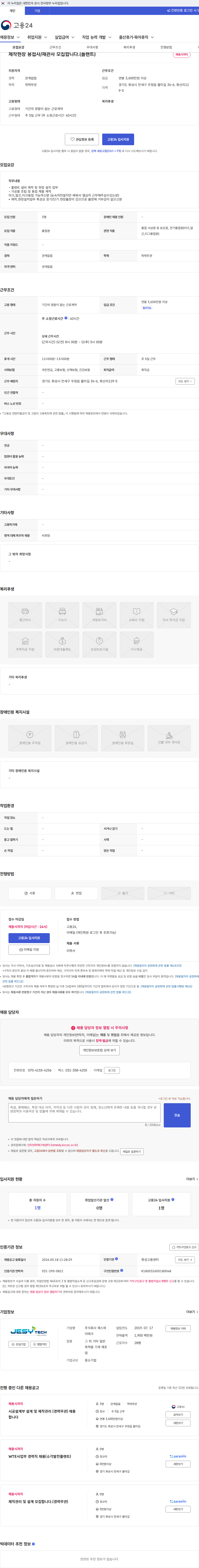Click the 식사제공 benefit icon
This screenshot has height=1568, width=199.
pyautogui.click(x=136, y=645)
